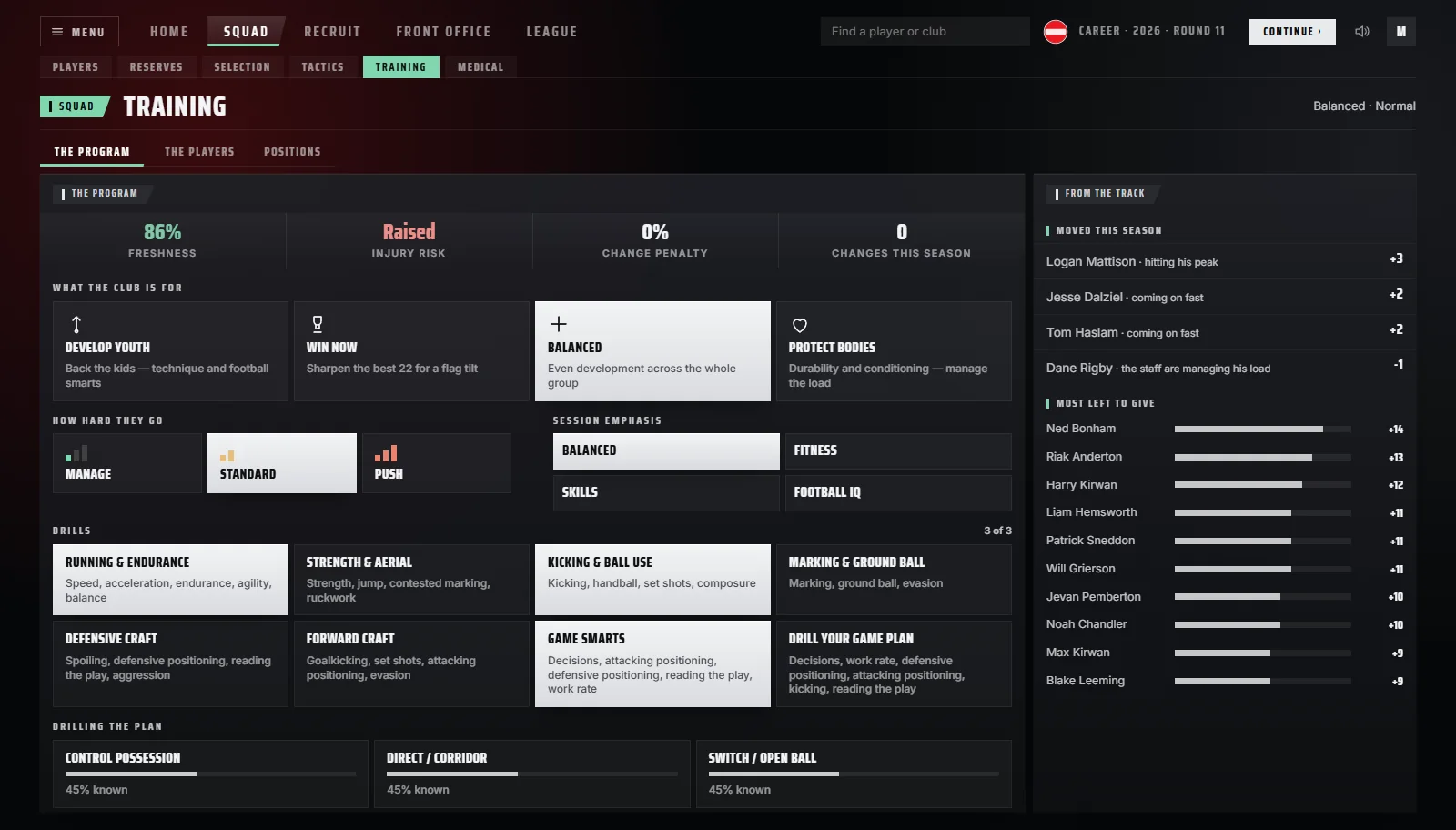Click the Control Possession progress bar
This screenshot has height=830, width=1456.
pos(210,774)
